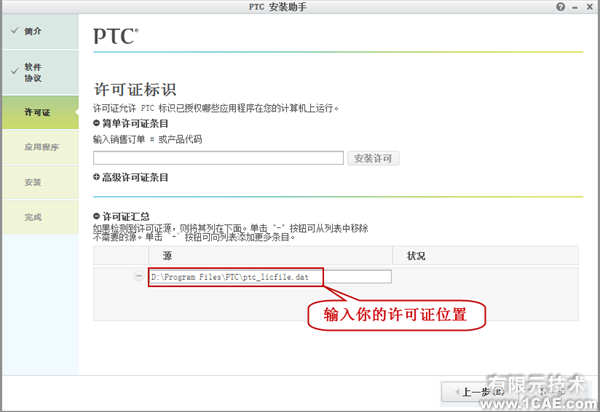Click the 源 column header

(270, 256)
